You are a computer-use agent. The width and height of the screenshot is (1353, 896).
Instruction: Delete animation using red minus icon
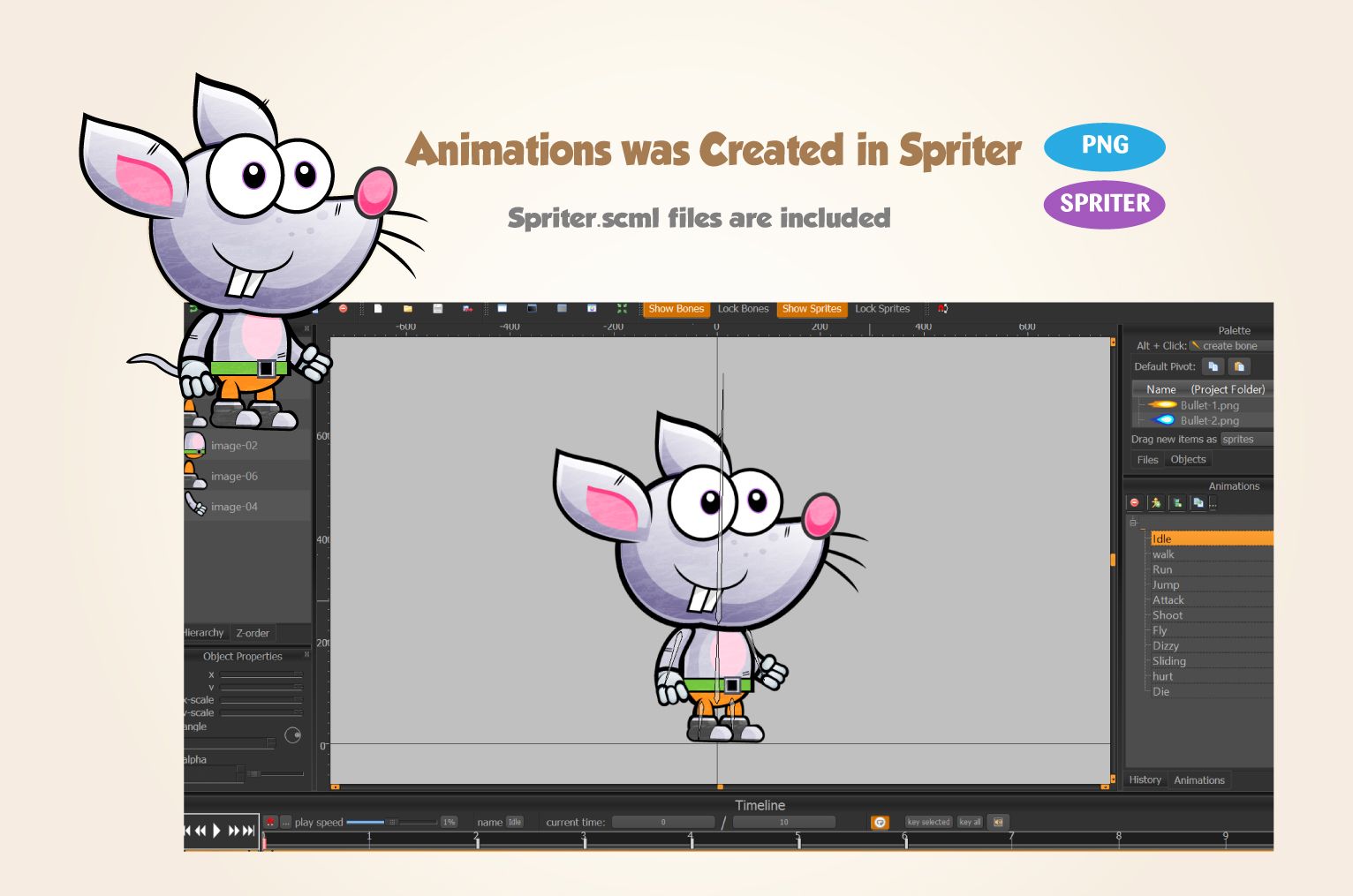(1135, 503)
